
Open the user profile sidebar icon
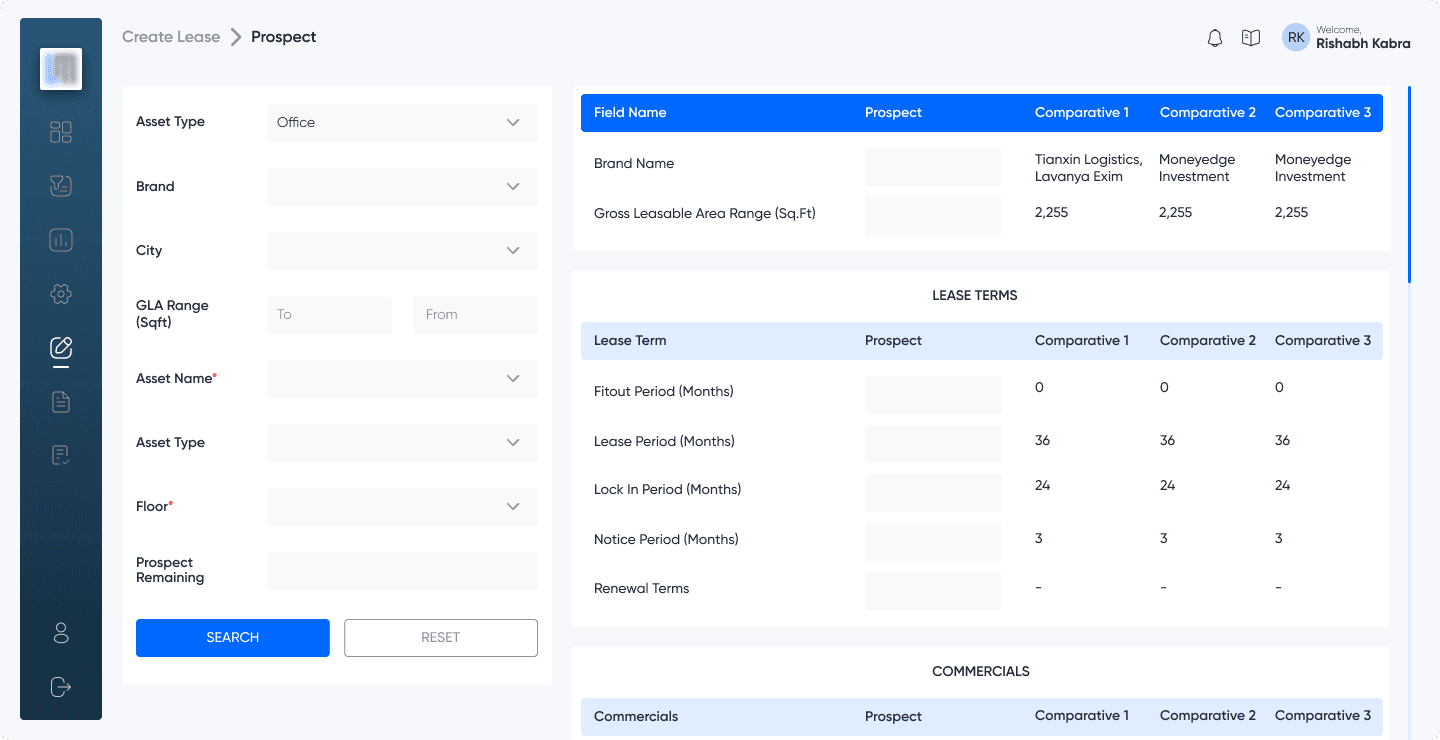click(61, 633)
